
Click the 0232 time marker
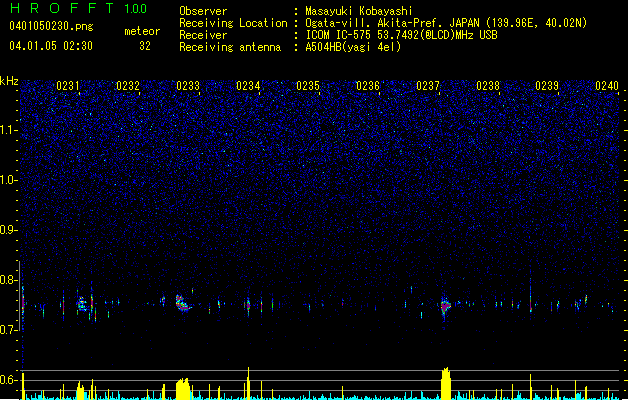(x=128, y=85)
